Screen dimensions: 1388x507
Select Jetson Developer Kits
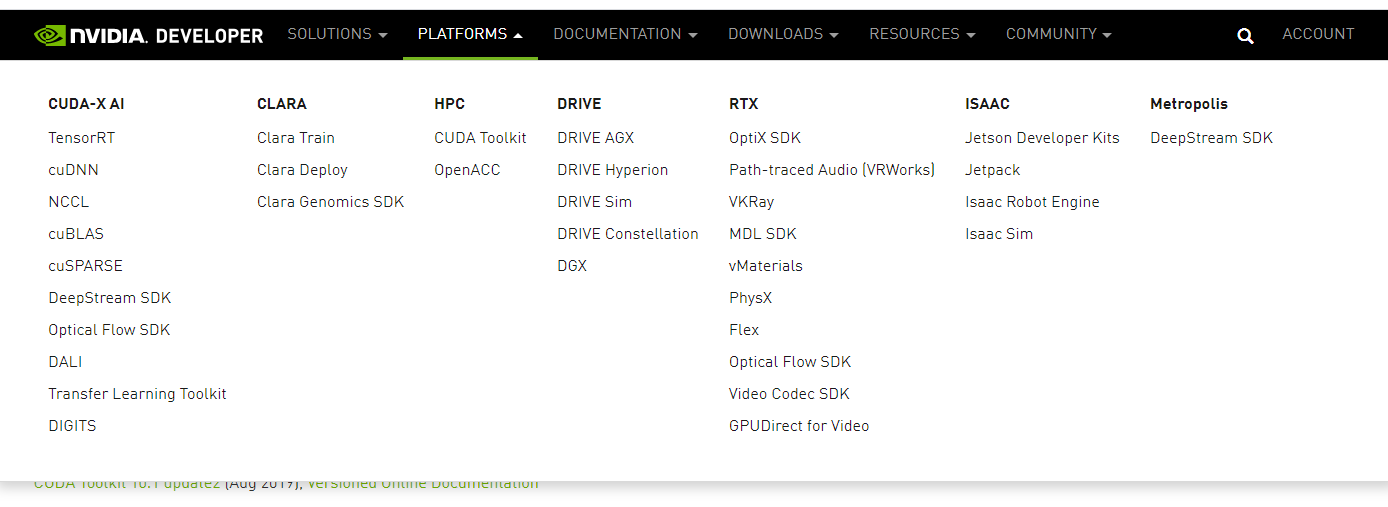click(1042, 138)
